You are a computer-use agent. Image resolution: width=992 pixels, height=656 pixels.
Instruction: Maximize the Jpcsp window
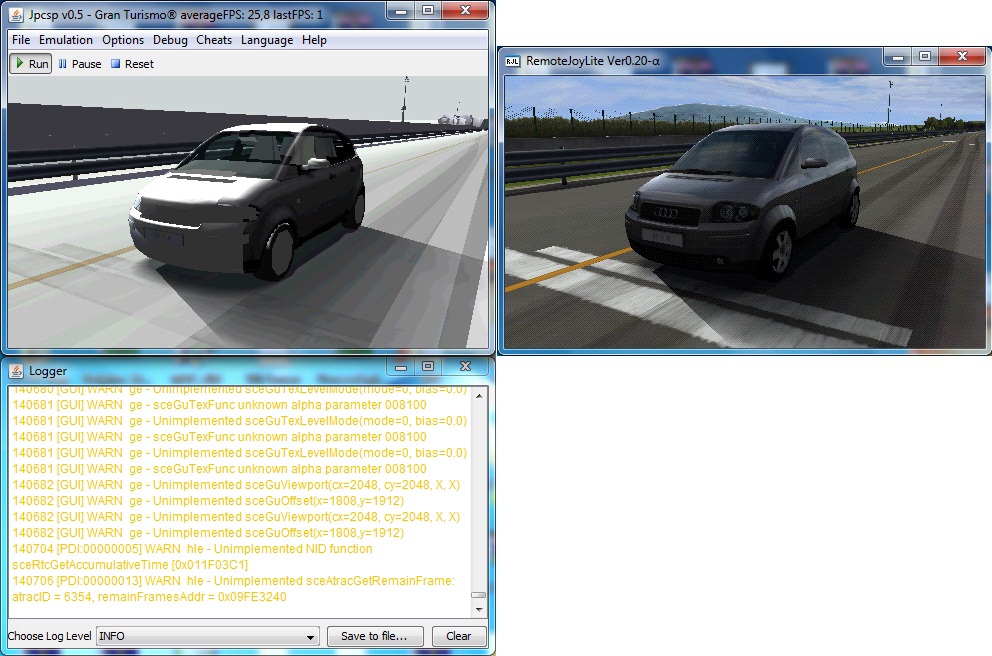[428, 11]
